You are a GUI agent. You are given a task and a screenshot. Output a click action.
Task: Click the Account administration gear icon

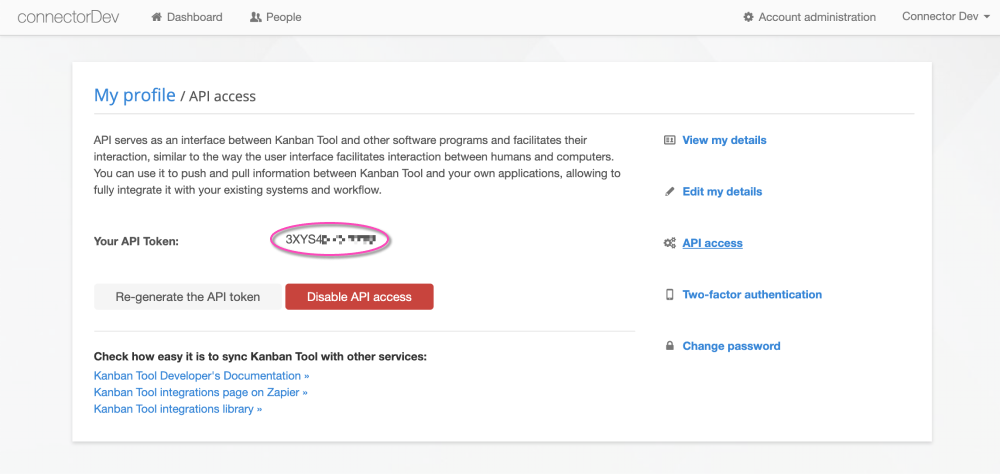tap(748, 17)
